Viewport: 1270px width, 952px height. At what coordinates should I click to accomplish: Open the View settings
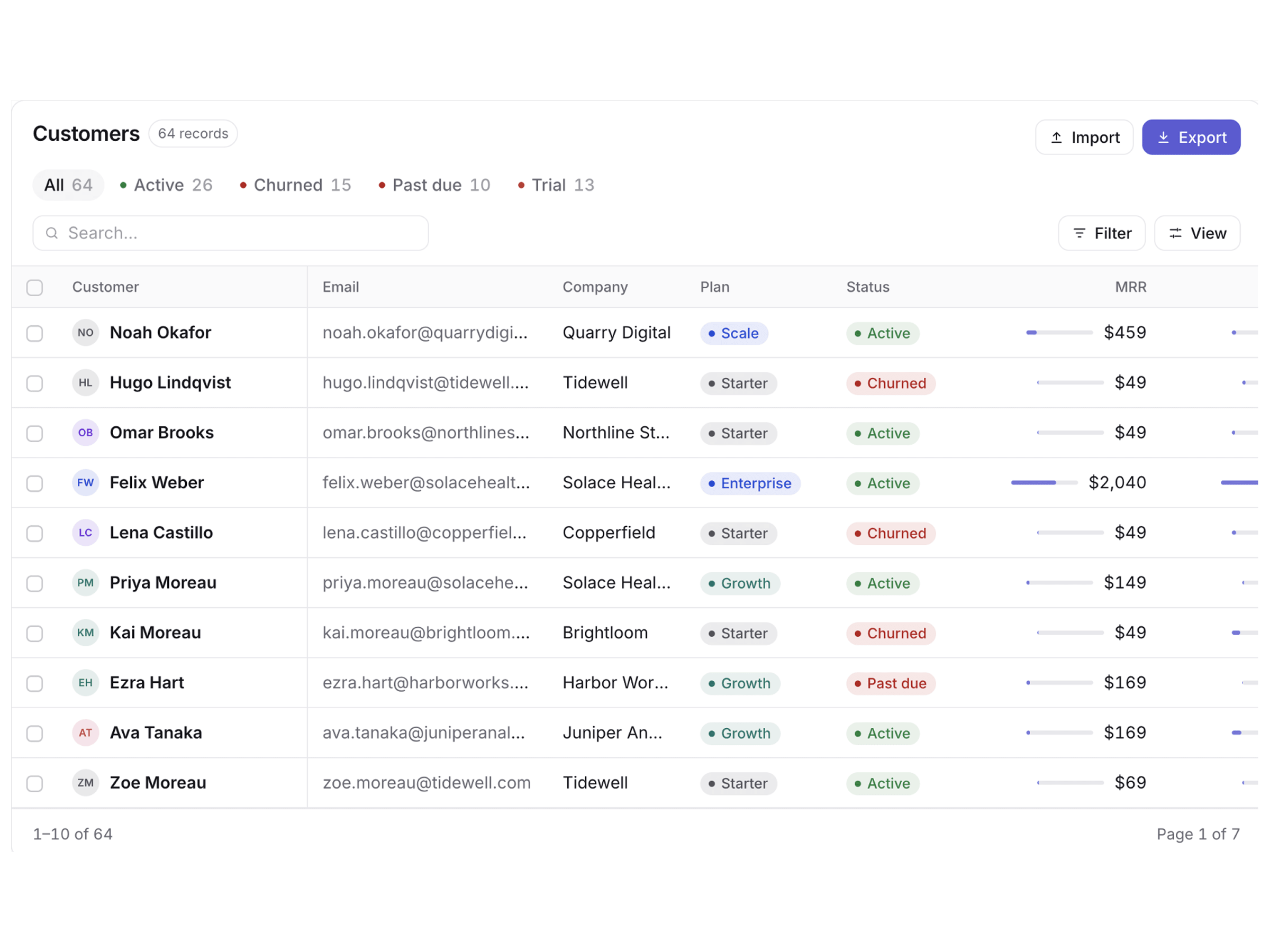pyautogui.click(x=1197, y=233)
